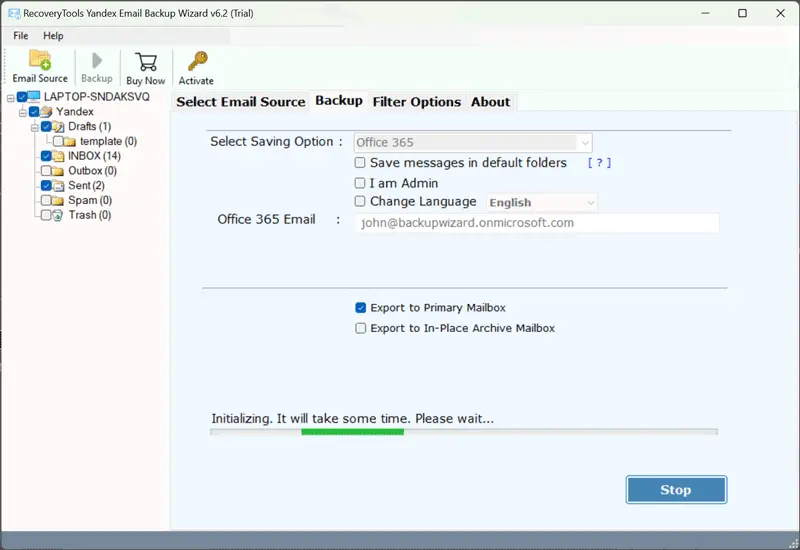Enable the Change Language checkbox
The width and height of the screenshot is (800, 550).
tap(360, 202)
